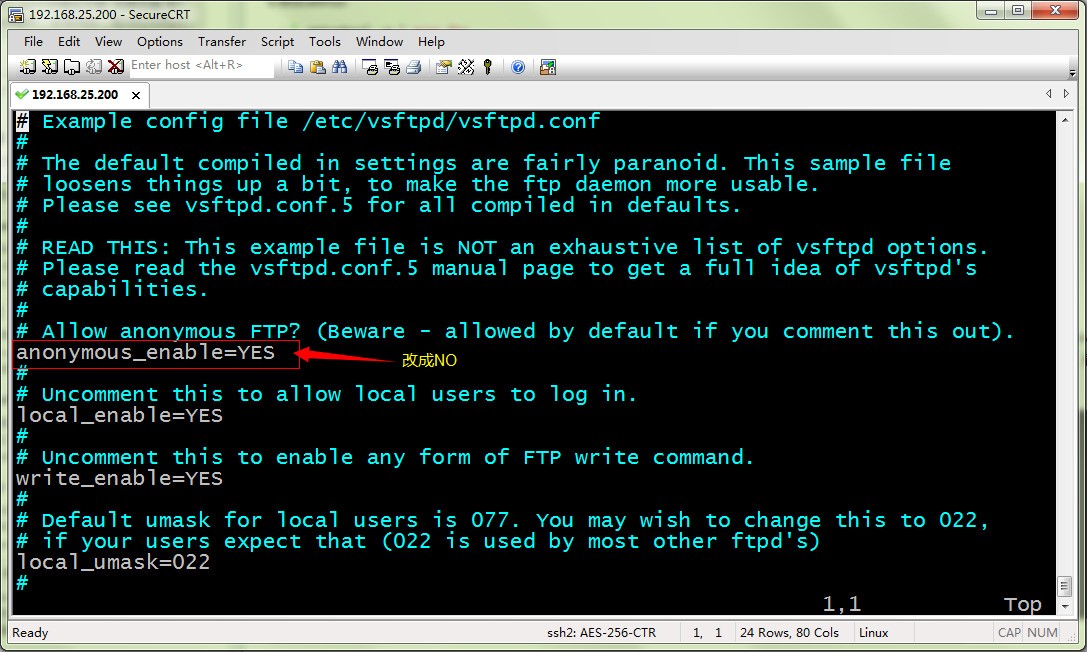The width and height of the screenshot is (1087, 652).
Task: Click the Quick Connect lightning icon
Action: (x=50, y=67)
